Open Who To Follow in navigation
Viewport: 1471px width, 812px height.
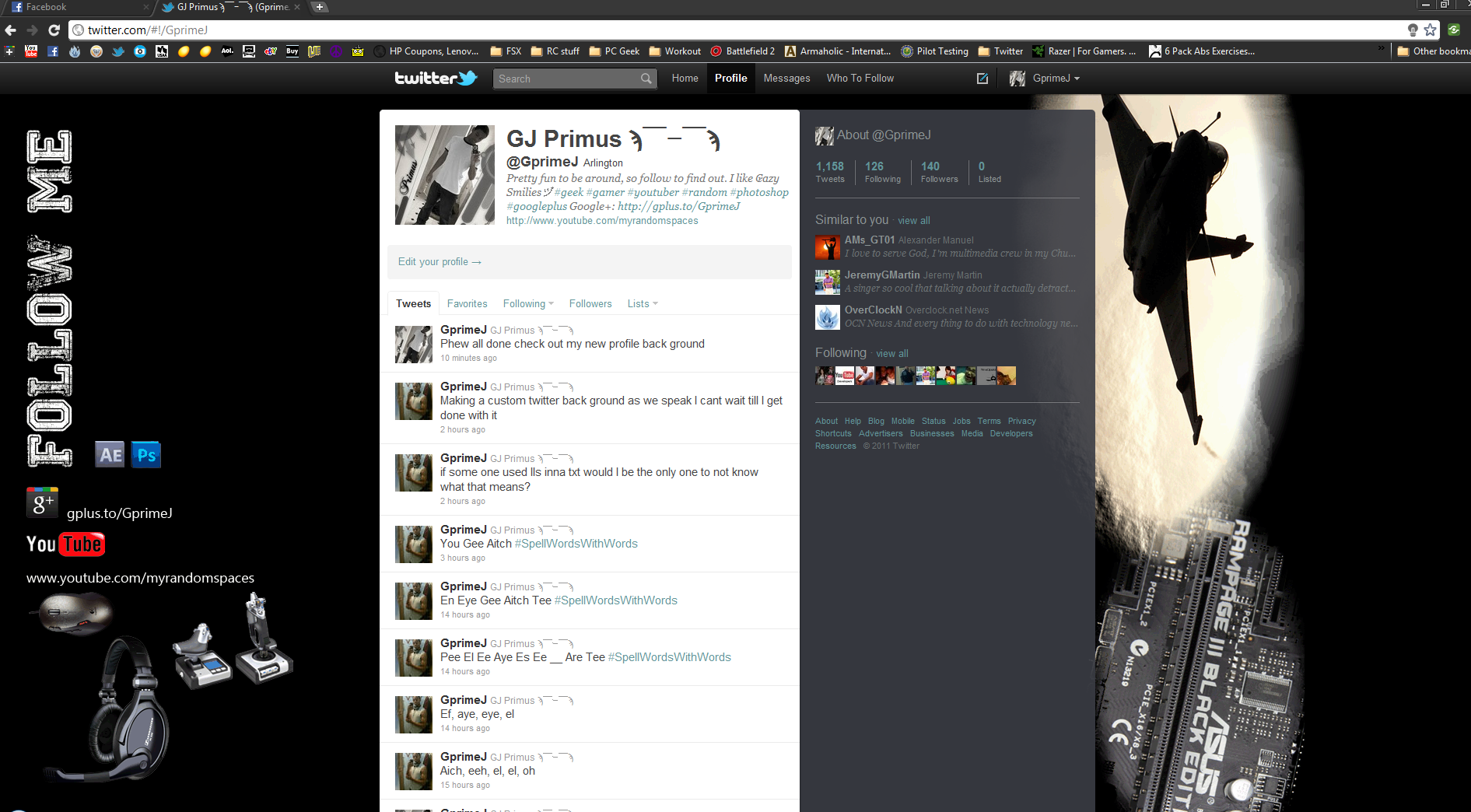tap(860, 79)
